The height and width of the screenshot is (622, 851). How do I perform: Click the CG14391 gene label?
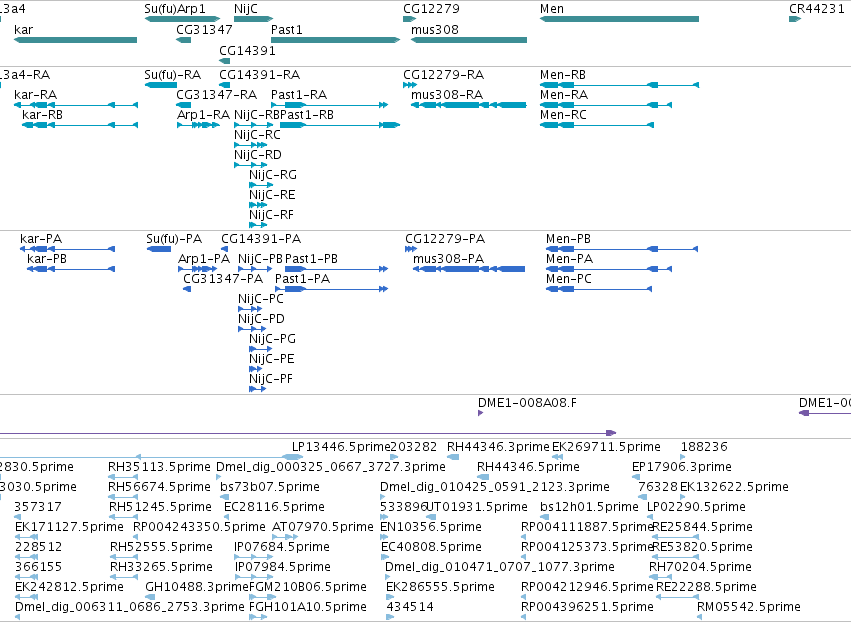pyautogui.click(x=247, y=50)
